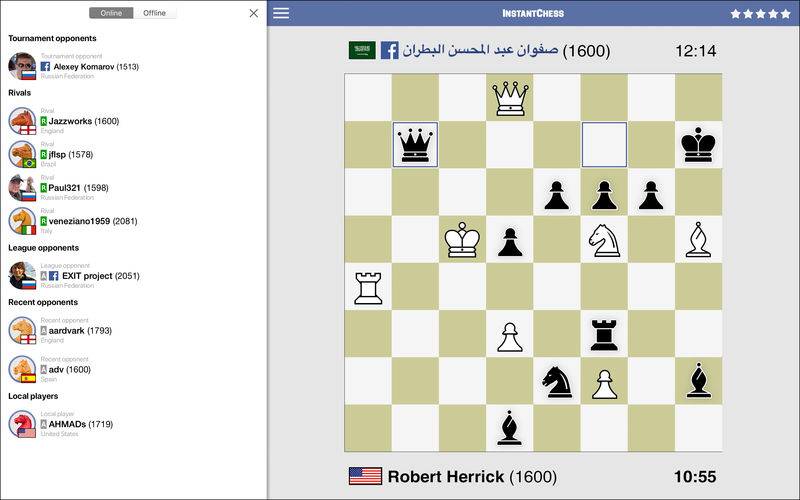The image size is (800, 500).
Task: Click the white king piece
Action: click(462, 241)
